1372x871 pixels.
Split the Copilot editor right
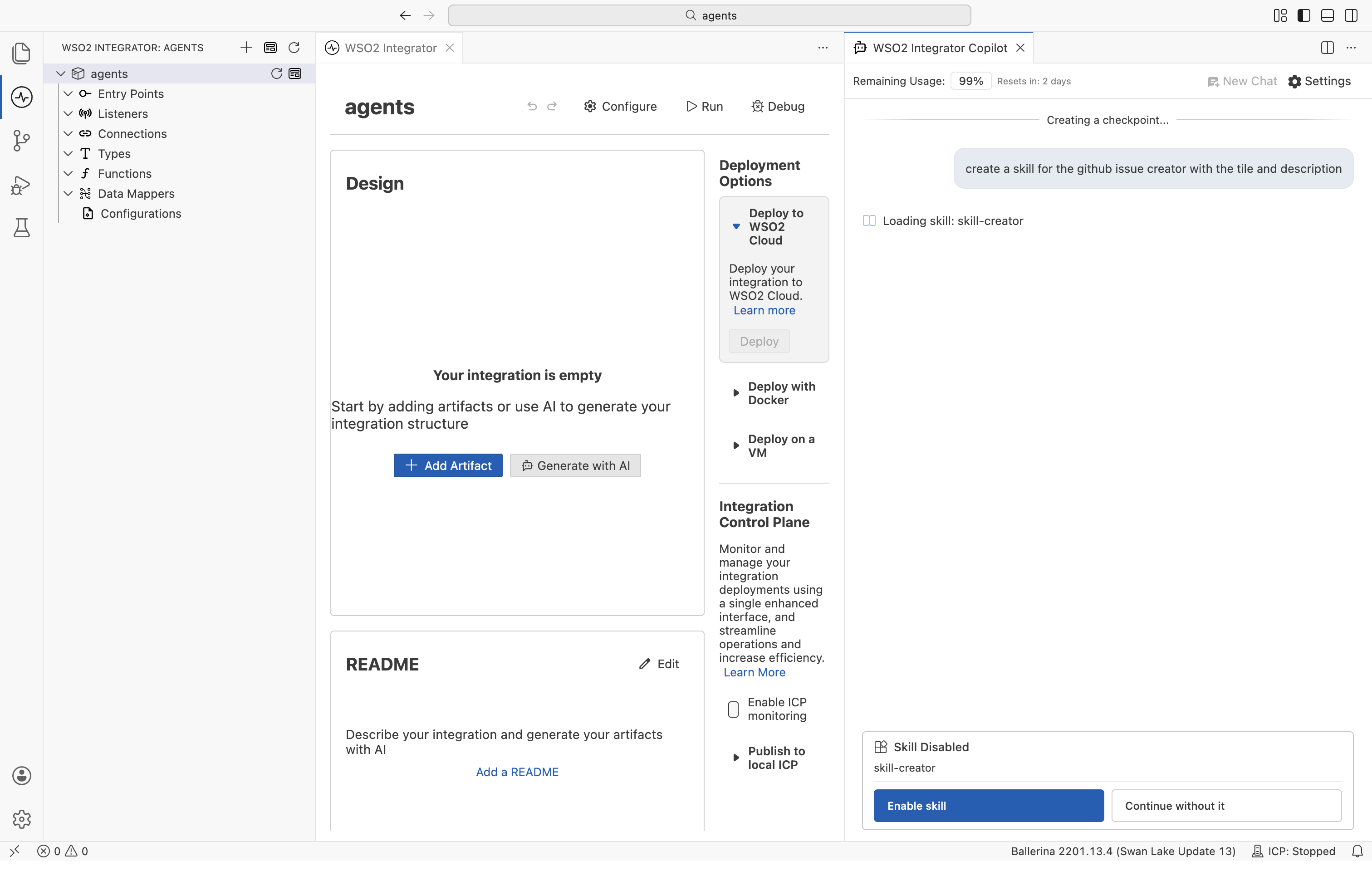[1327, 48]
